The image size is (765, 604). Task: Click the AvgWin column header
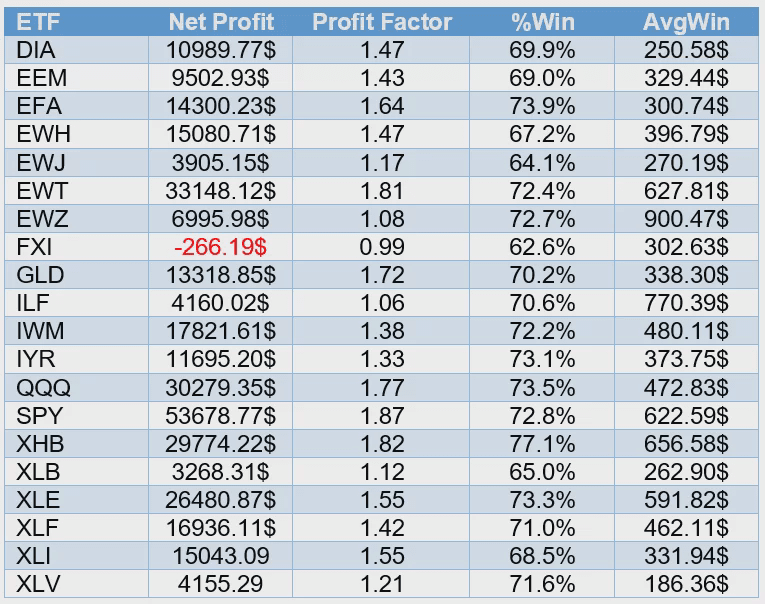point(686,22)
